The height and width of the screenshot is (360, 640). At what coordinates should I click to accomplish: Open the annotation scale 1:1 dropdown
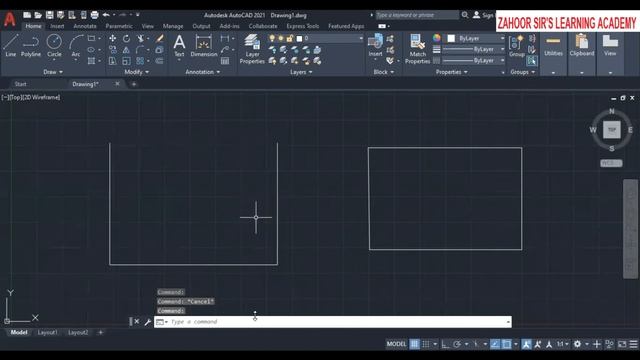(563, 344)
